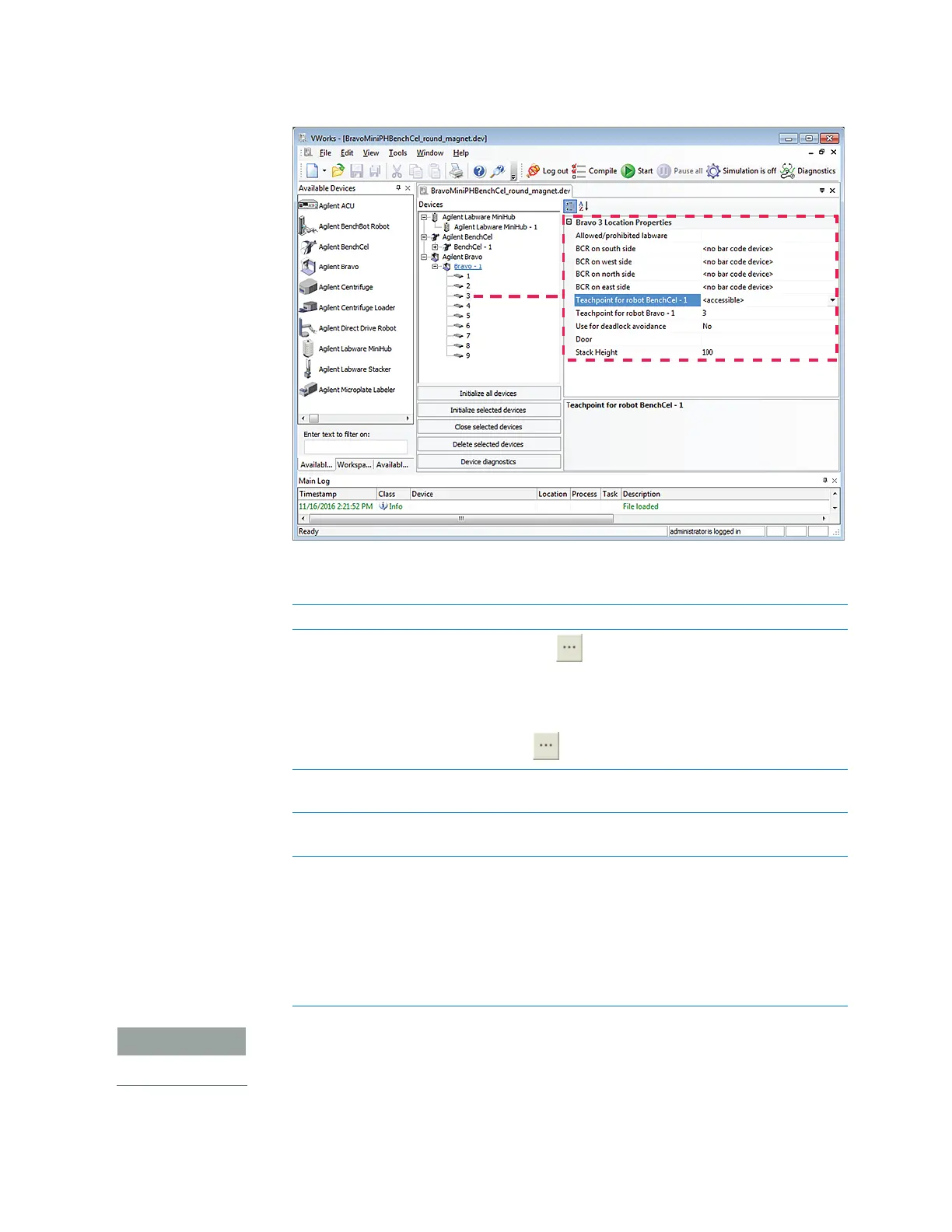
Task: Click the Main Log horizontal scrollbar
Action: pyautogui.click(x=564, y=519)
